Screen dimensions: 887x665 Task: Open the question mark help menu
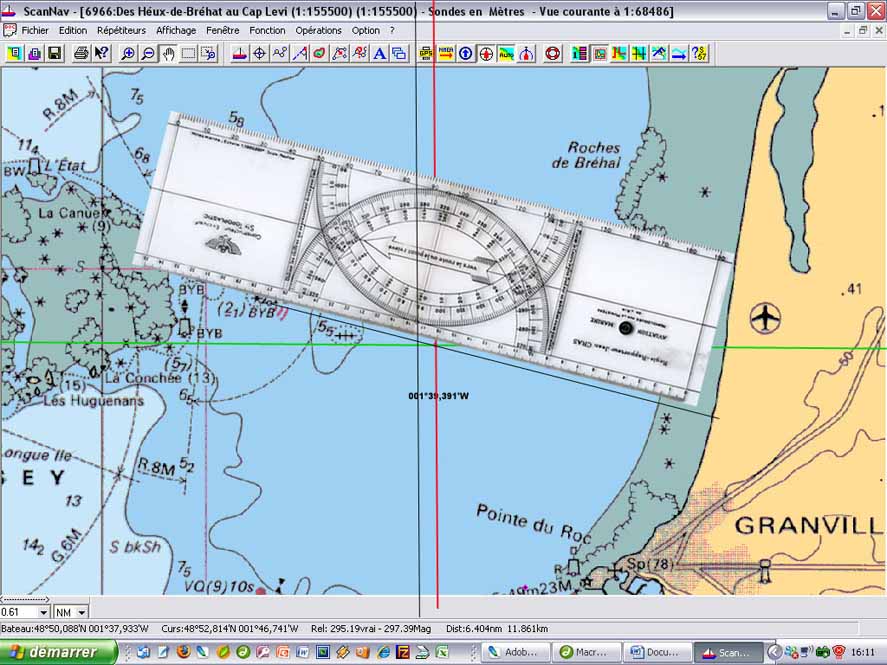click(392, 31)
